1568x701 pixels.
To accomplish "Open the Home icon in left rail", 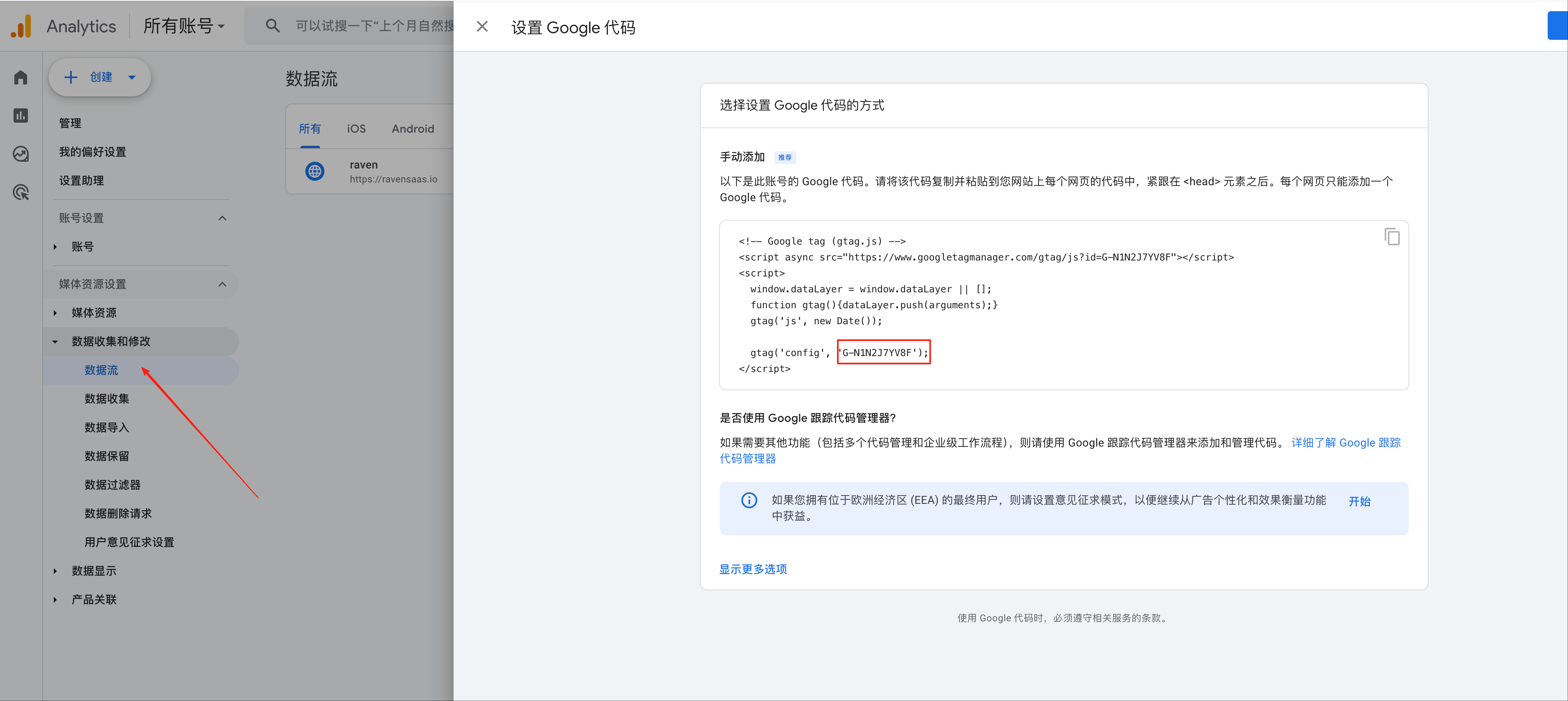I will coord(21,77).
